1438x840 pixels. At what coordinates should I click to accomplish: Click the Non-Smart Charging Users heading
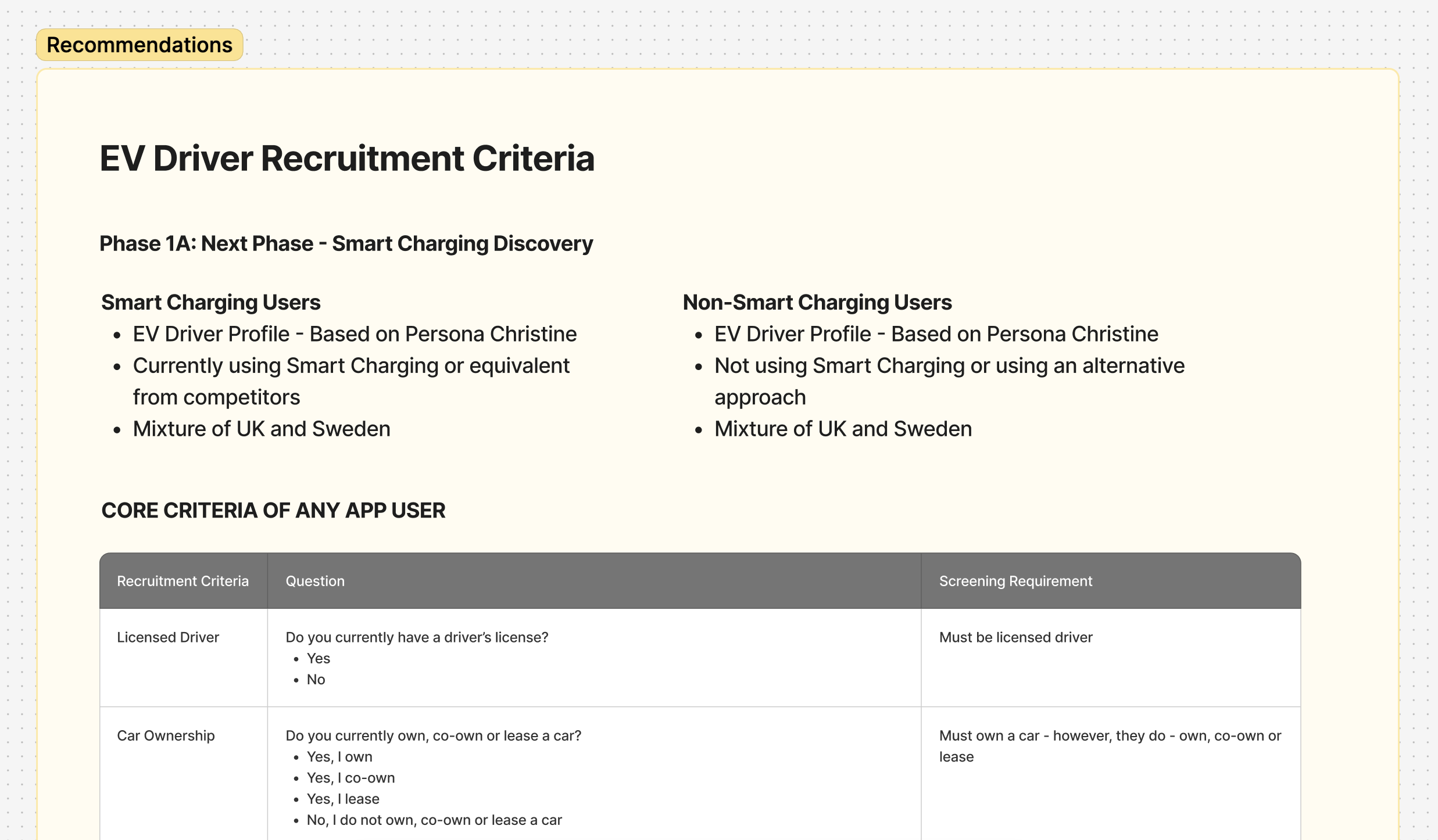[817, 302]
